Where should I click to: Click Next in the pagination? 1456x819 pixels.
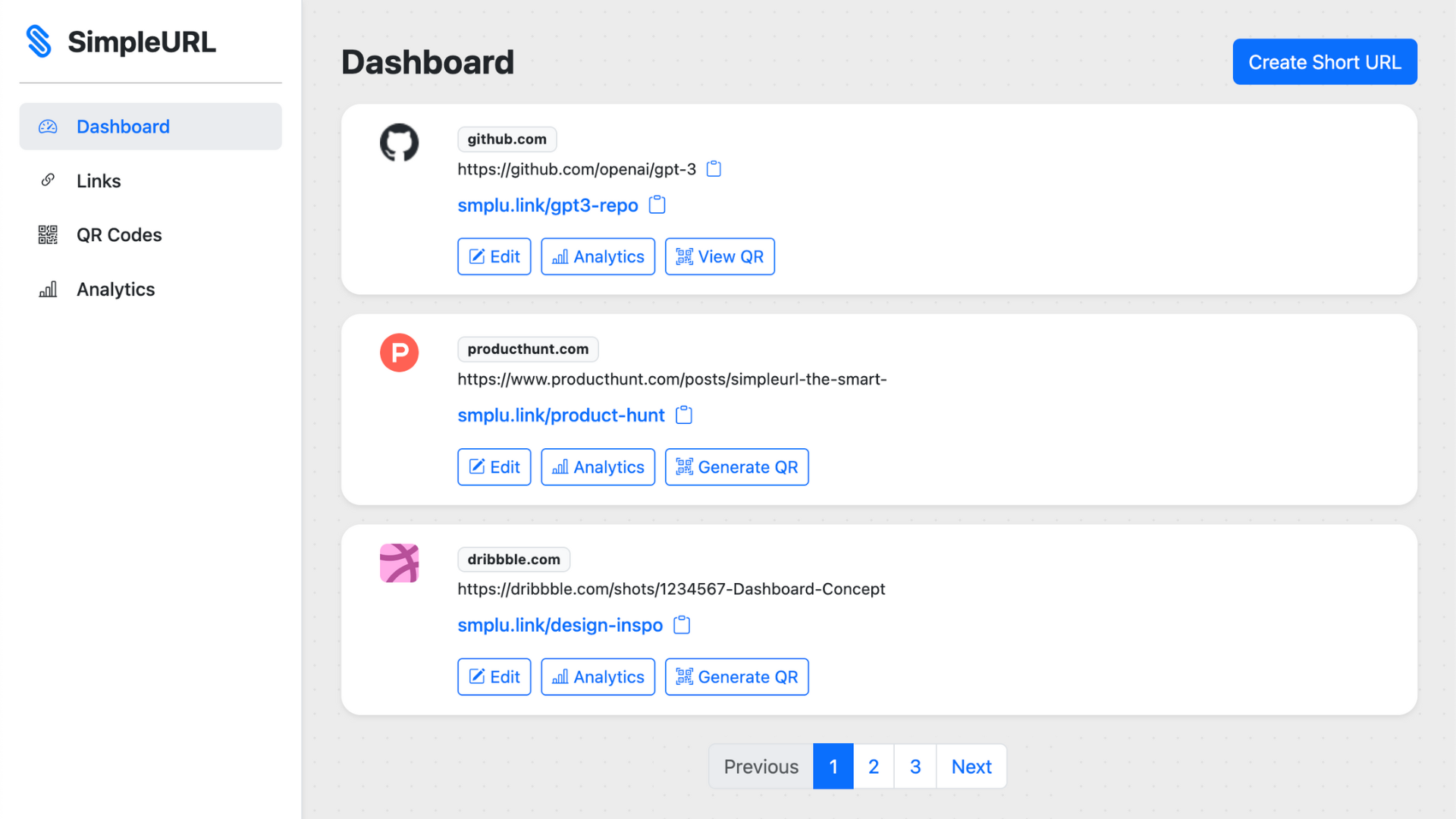(x=971, y=767)
